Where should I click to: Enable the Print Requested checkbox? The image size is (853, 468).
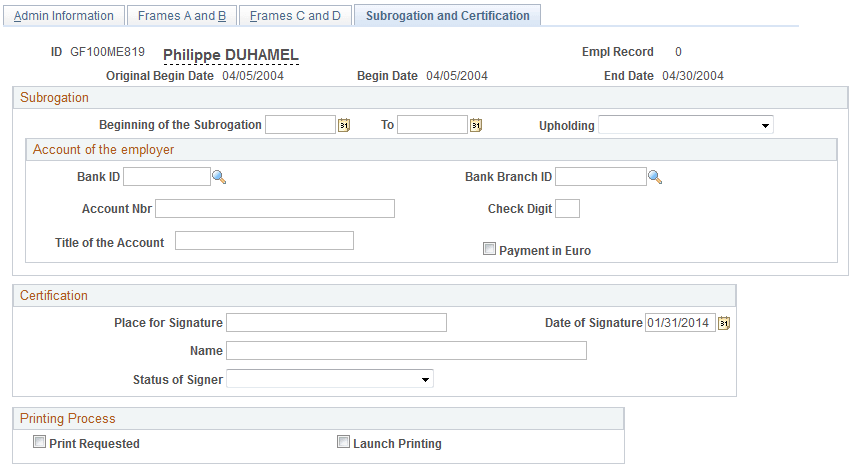(39, 442)
